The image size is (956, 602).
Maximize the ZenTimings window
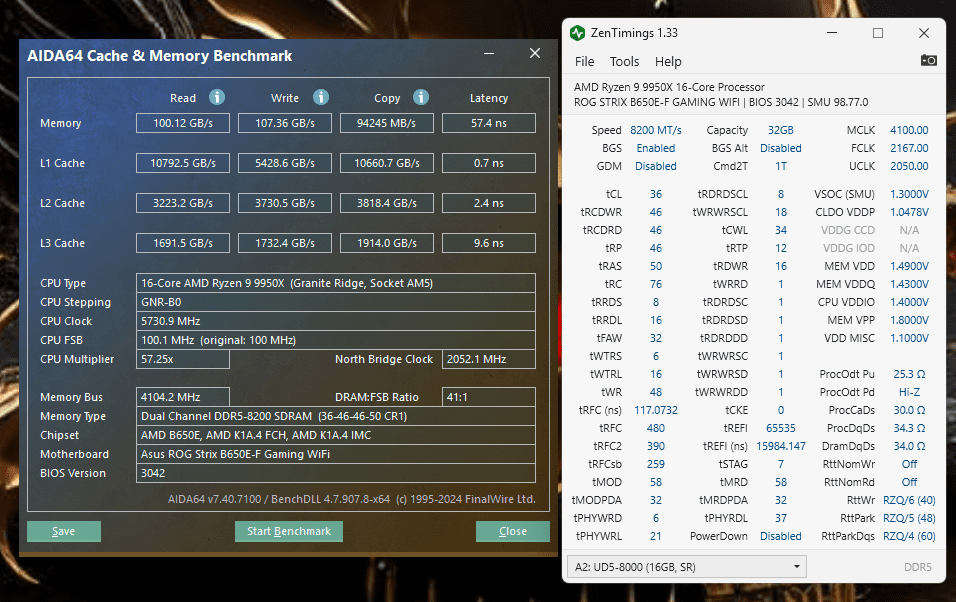pos(878,33)
